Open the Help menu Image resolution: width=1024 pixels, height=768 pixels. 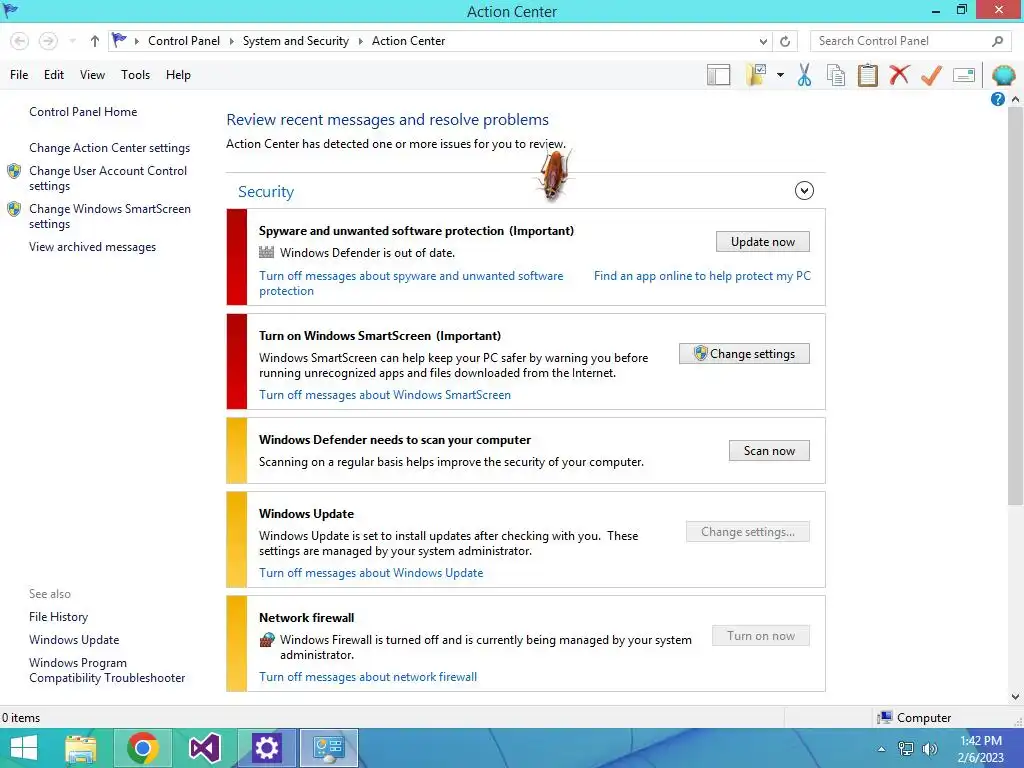[178, 75]
